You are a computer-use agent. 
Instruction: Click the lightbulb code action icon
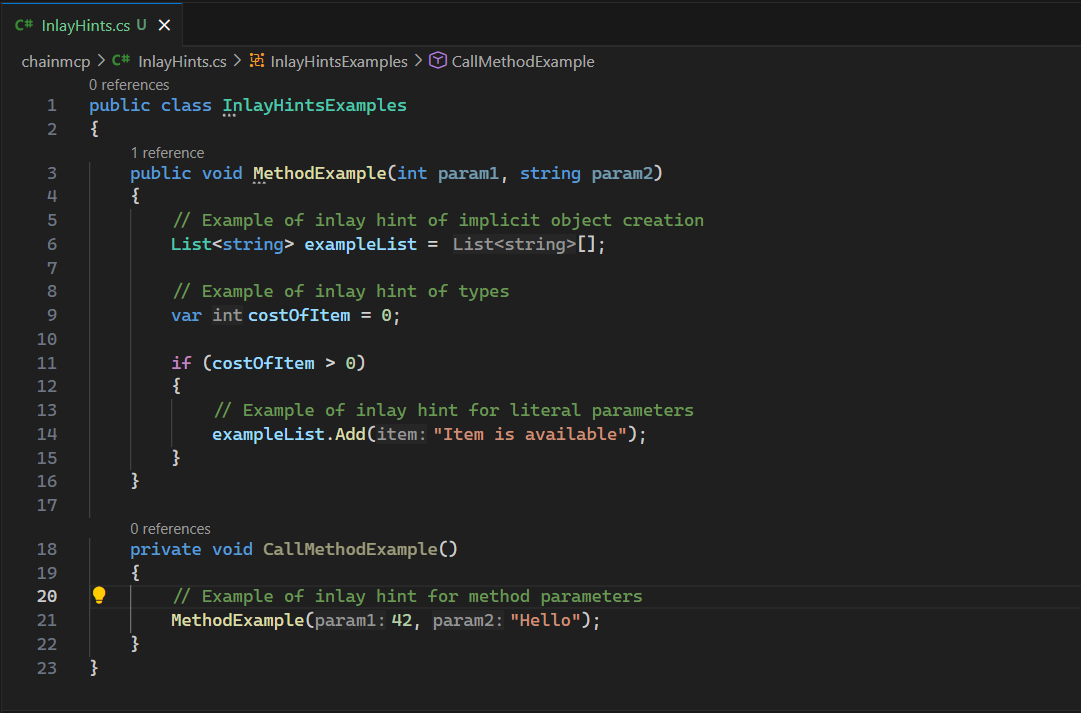click(99, 596)
